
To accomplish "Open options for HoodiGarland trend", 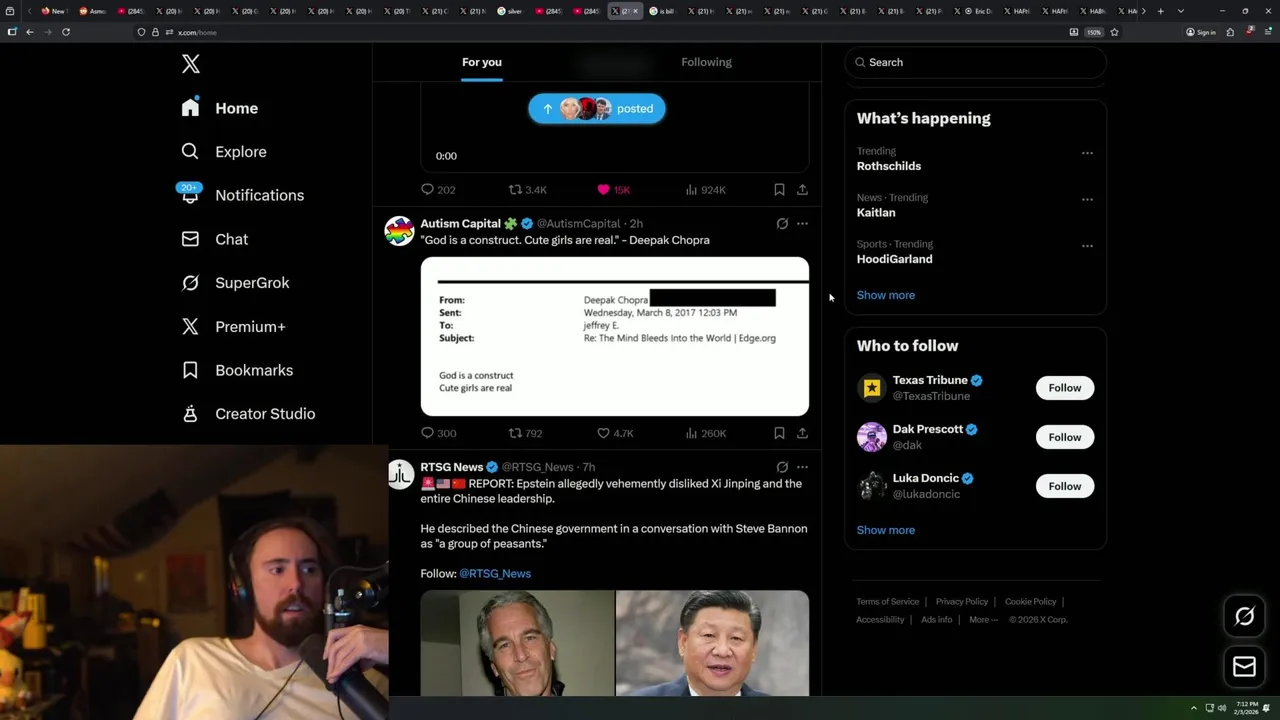I will 1087,246.
